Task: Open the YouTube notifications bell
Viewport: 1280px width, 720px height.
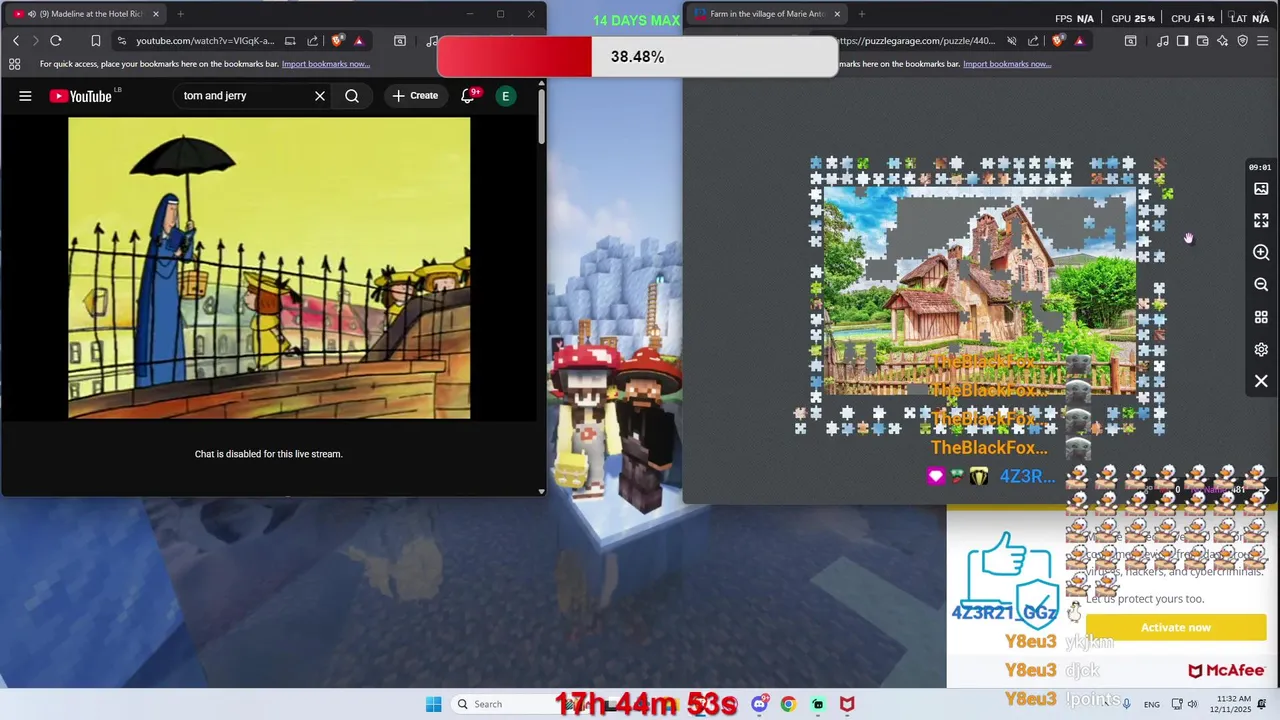Action: pyautogui.click(x=468, y=96)
